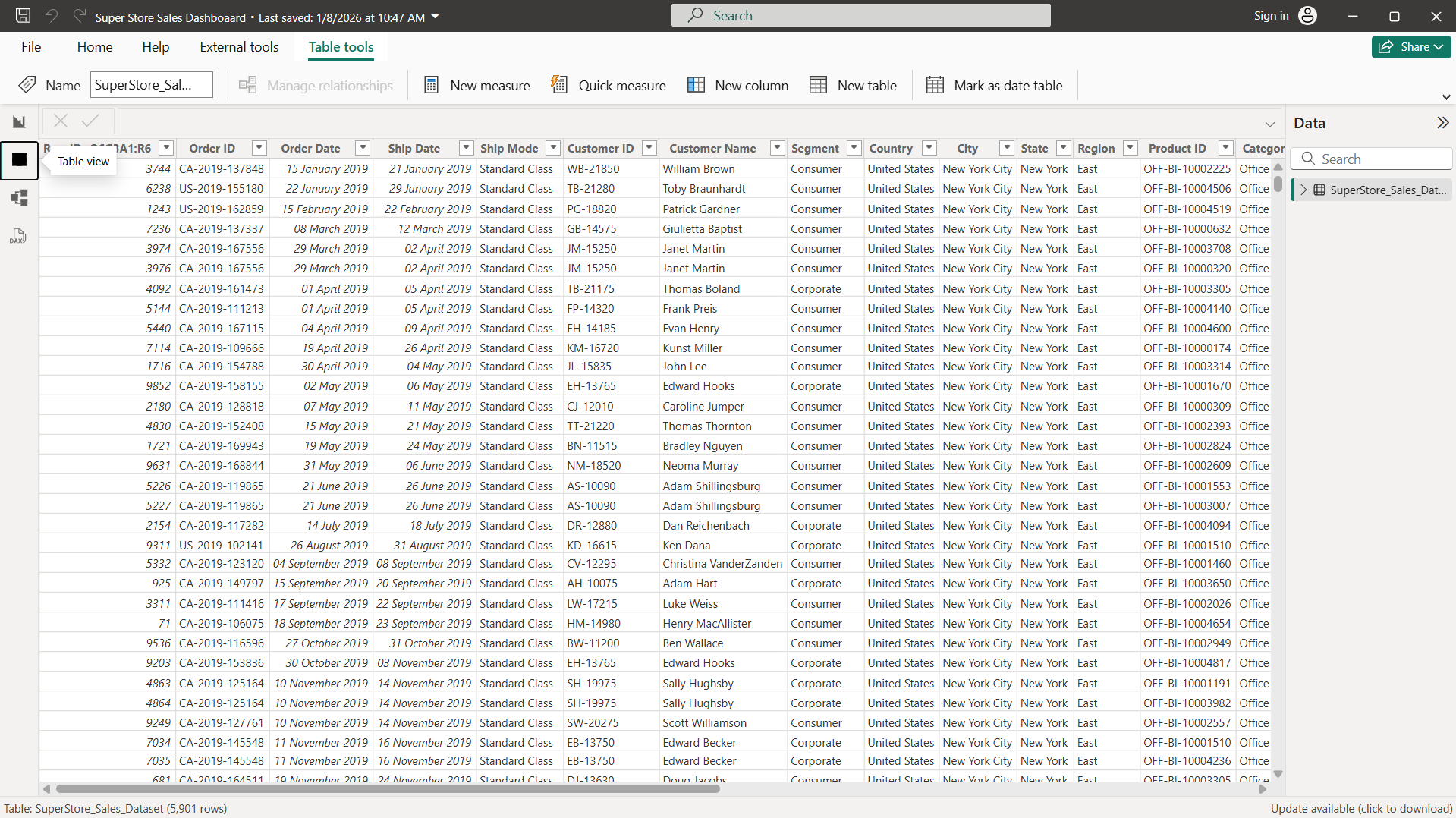Create a Quick measure

point(608,86)
